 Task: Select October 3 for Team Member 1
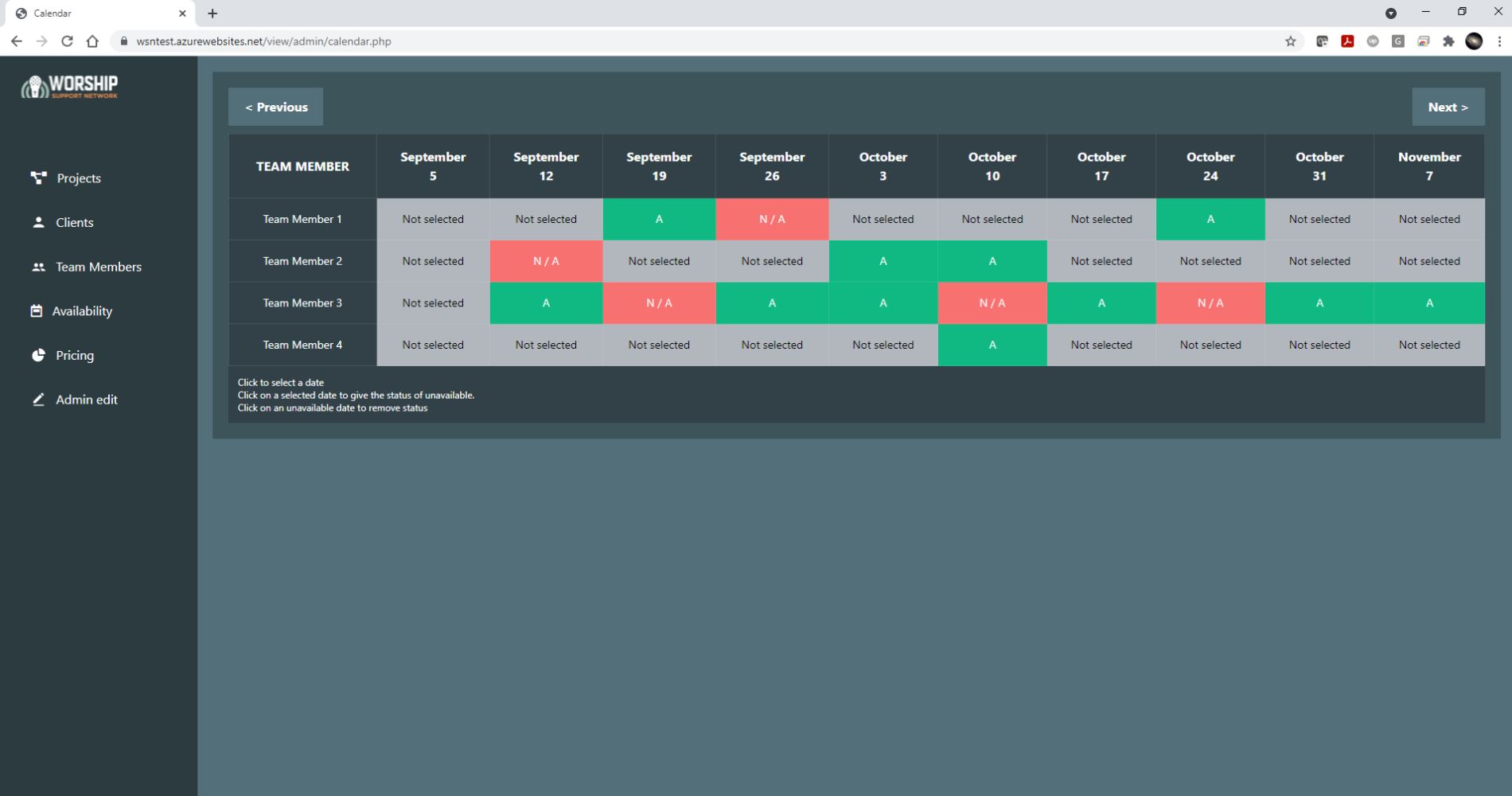[883, 220]
